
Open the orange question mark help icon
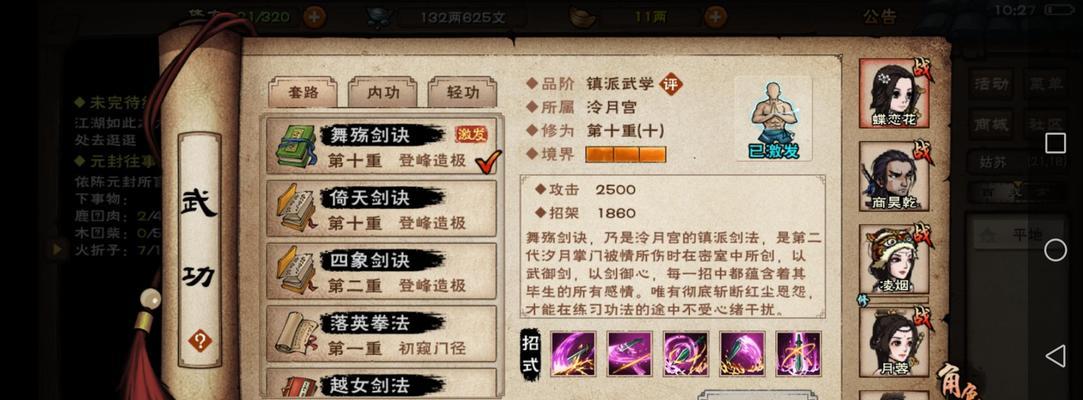(200, 340)
